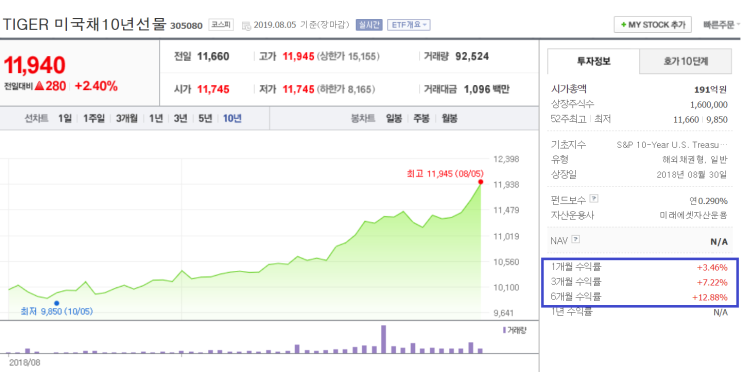
Task: Click the 거래량 92,524 value
Action: pyautogui.click(x=472, y=56)
